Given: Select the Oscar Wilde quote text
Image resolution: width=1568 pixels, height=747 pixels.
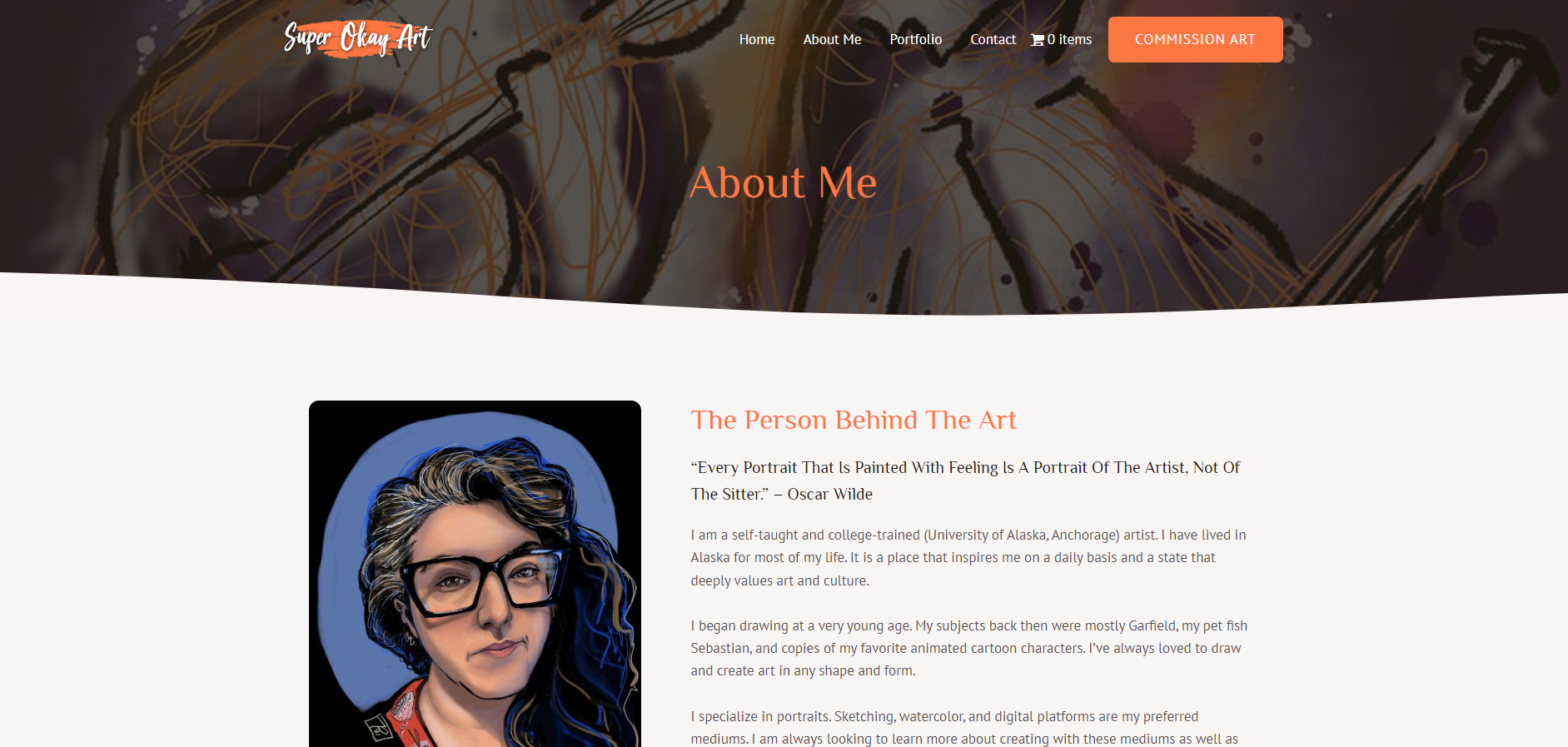Looking at the screenshot, I should (x=966, y=481).
